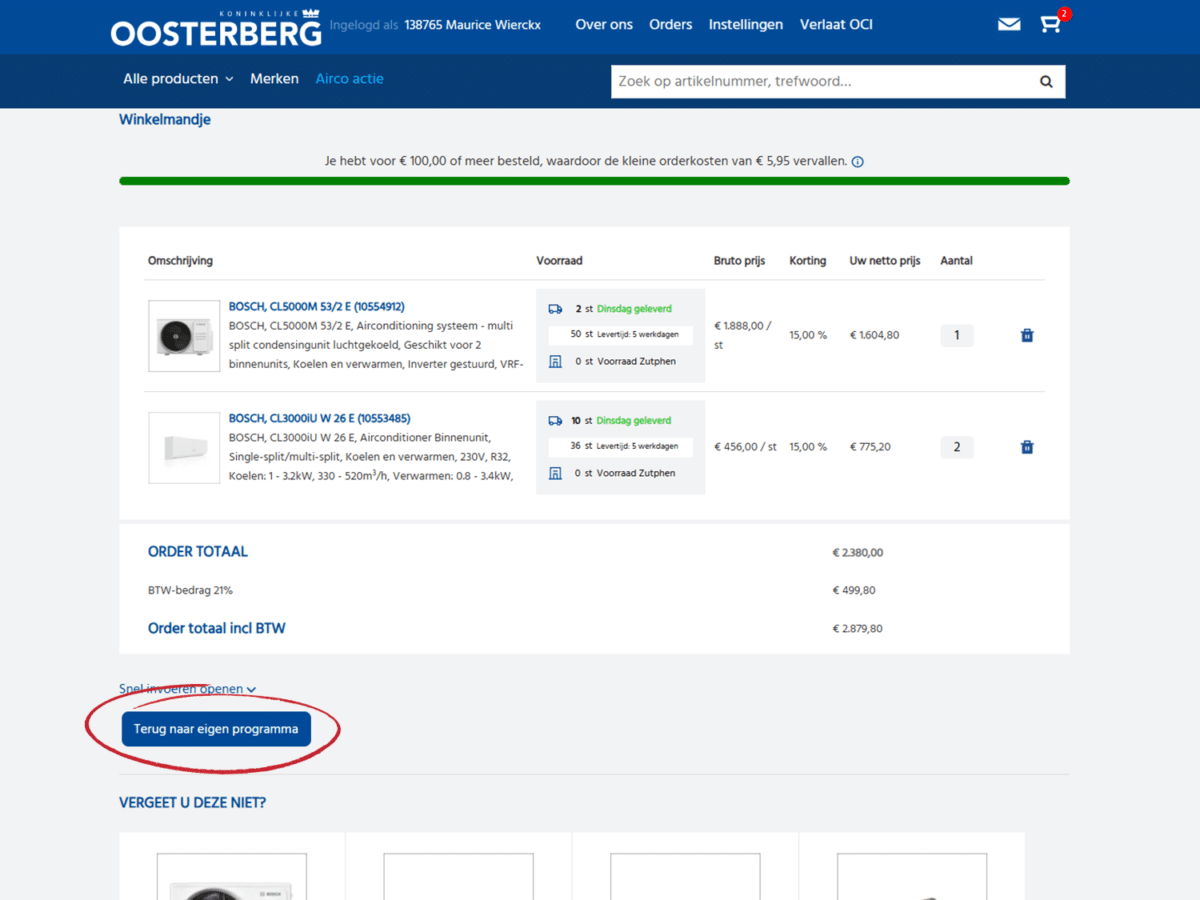Open Instellingen
1200x900 pixels.
(x=746, y=24)
